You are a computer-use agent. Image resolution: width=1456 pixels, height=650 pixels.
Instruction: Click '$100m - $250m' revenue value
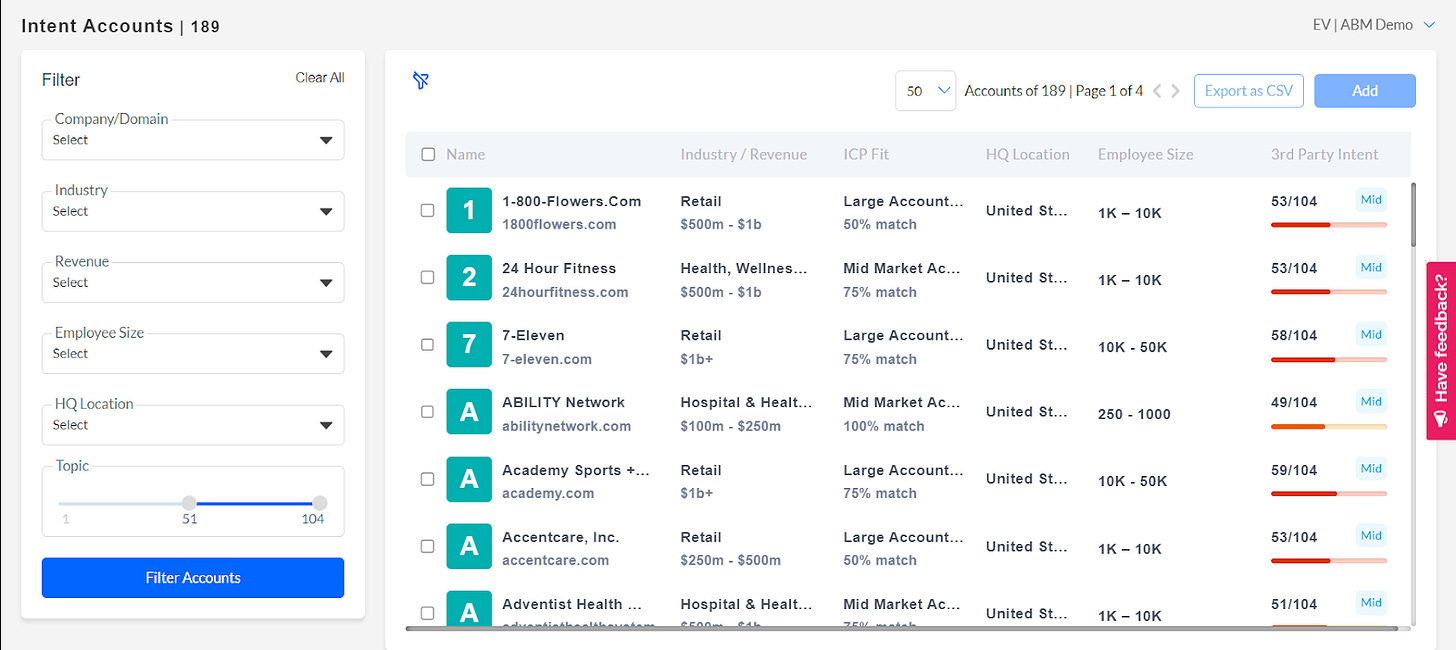731,426
